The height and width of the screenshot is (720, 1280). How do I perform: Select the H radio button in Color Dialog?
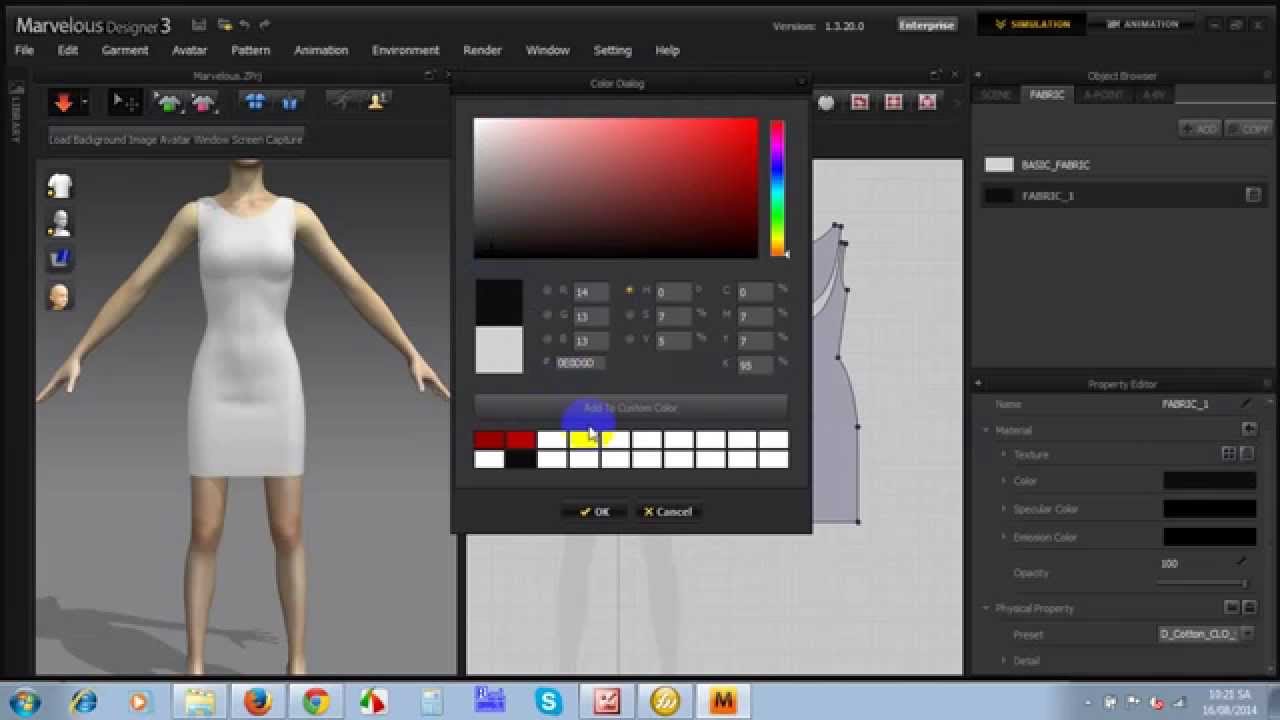(x=629, y=291)
